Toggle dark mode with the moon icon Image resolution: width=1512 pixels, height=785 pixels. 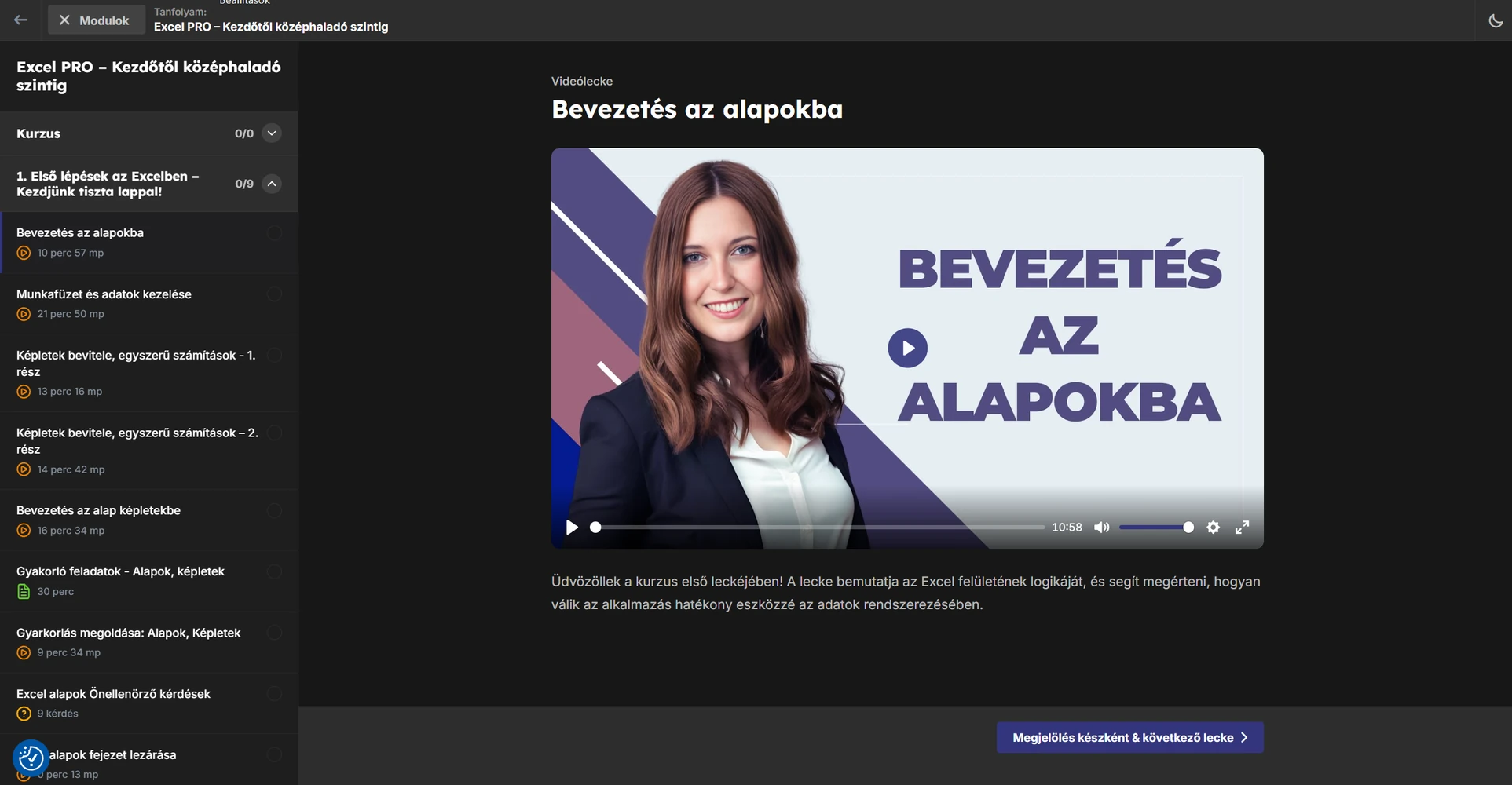click(1496, 20)
